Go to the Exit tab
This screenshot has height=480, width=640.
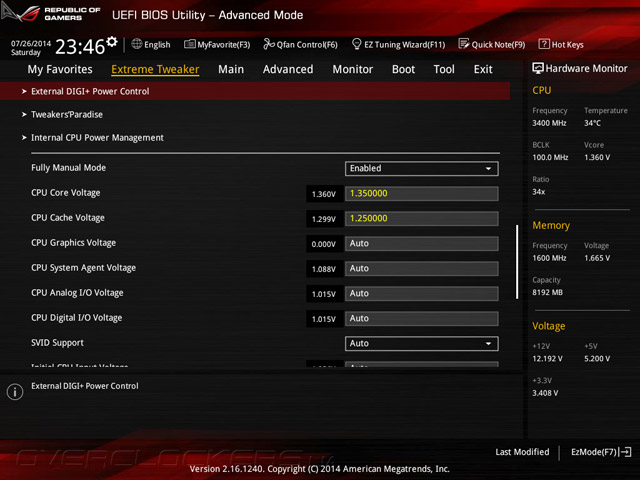point(483,69)
